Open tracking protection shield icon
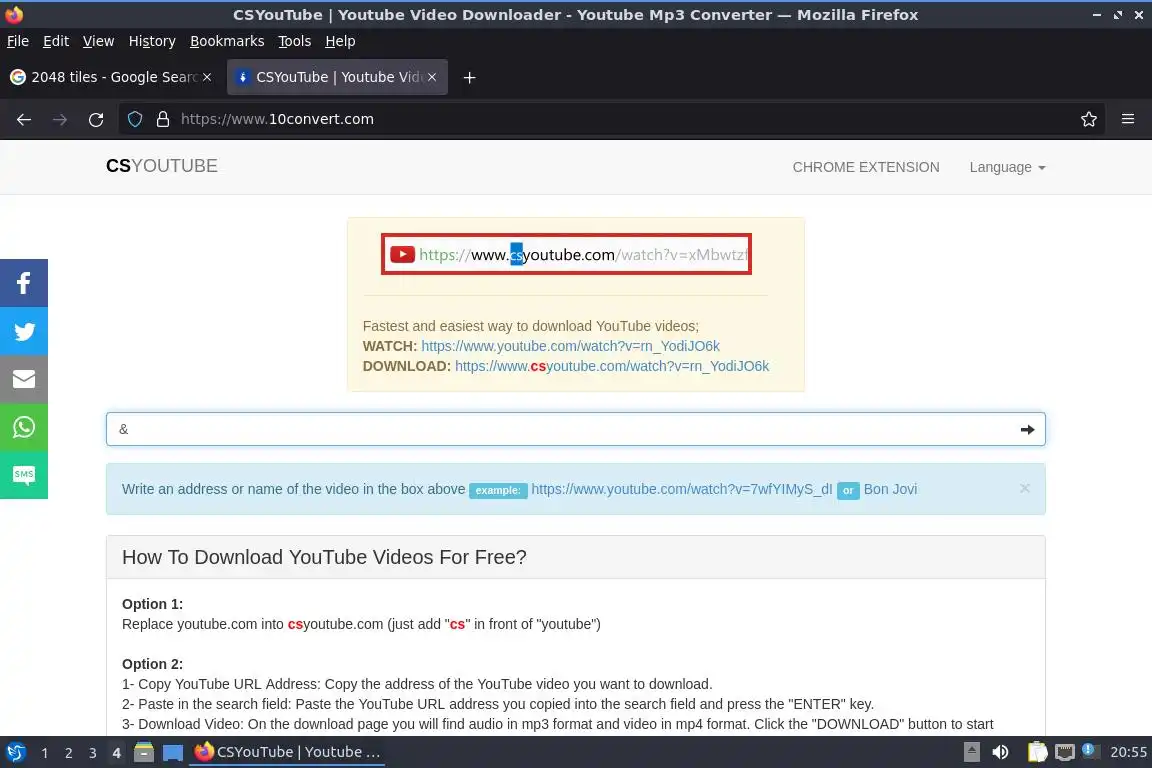Viewport: 1152px width, 768px height. pyautogui.click(x=134, y=119)
